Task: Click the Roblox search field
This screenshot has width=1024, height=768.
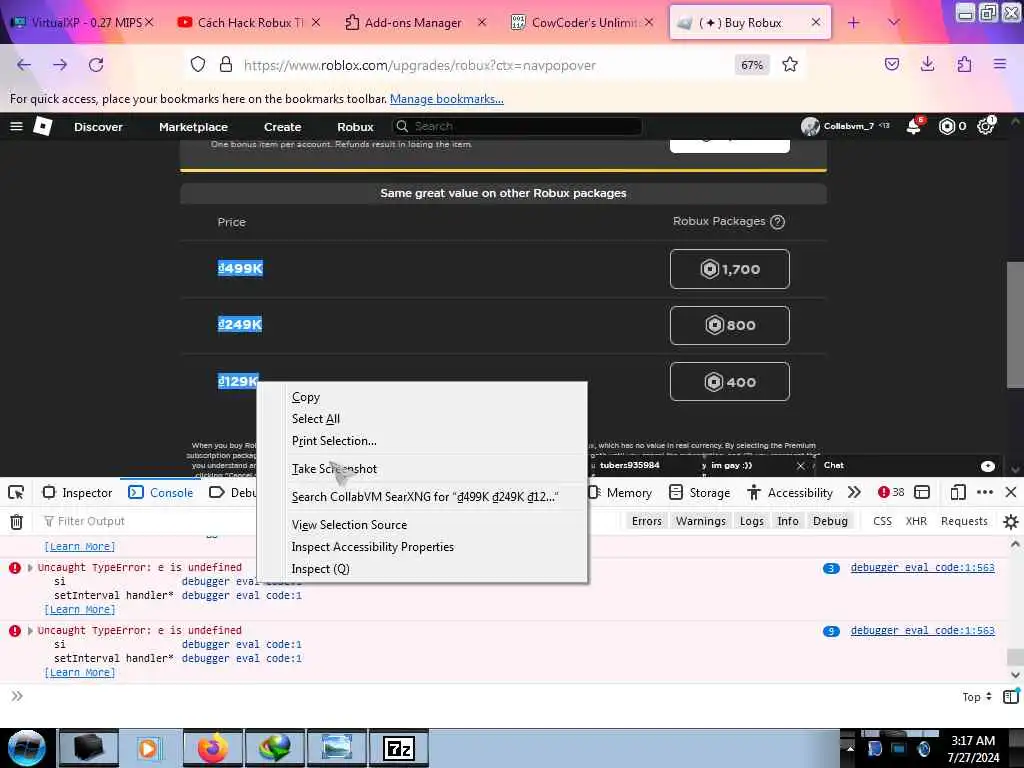Action: pyautogui.click(x=517, y=126)
